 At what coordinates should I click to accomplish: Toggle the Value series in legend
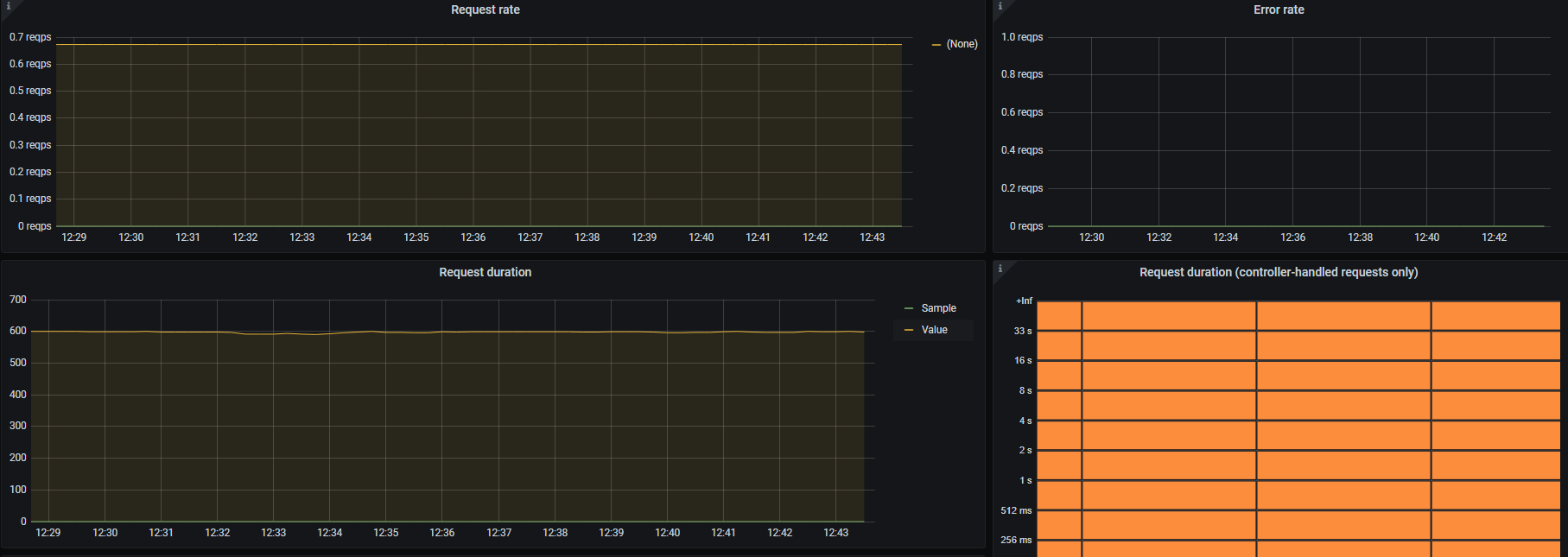coord(934,330)
